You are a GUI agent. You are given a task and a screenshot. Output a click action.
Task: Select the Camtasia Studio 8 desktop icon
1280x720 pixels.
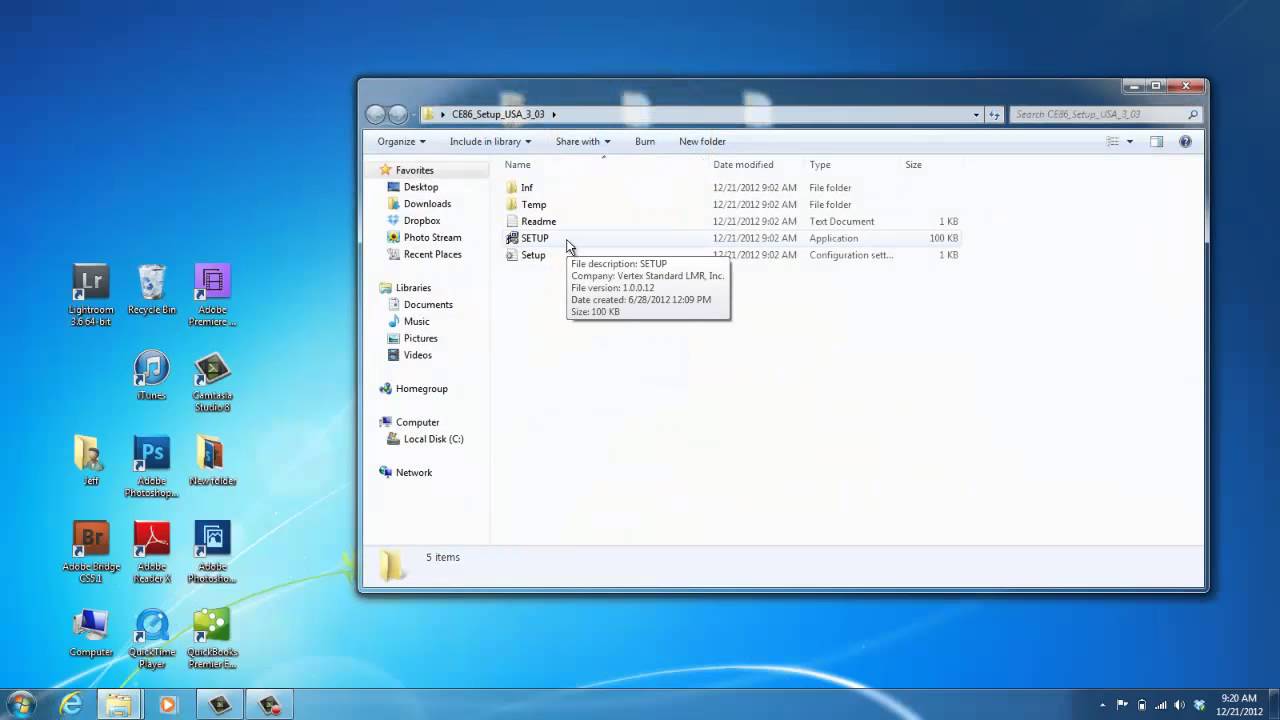212,382
